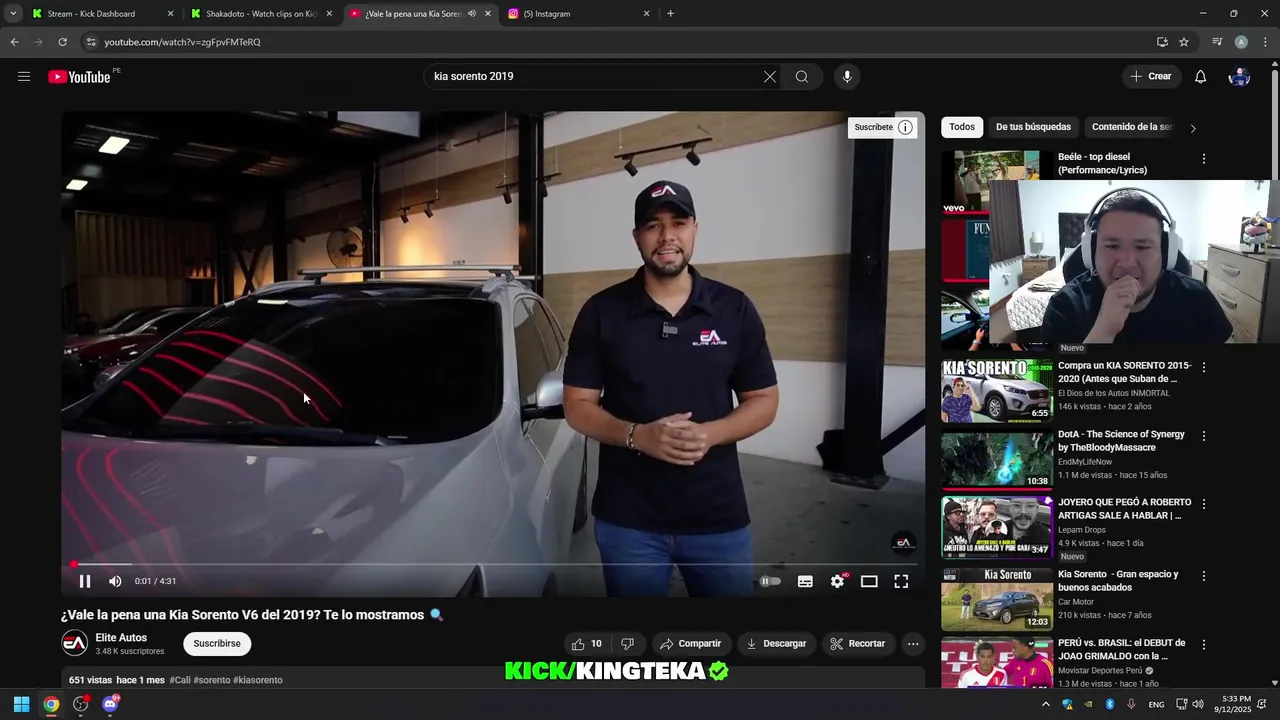Open Chrome three-dot menu

[x=1266, y=42]
